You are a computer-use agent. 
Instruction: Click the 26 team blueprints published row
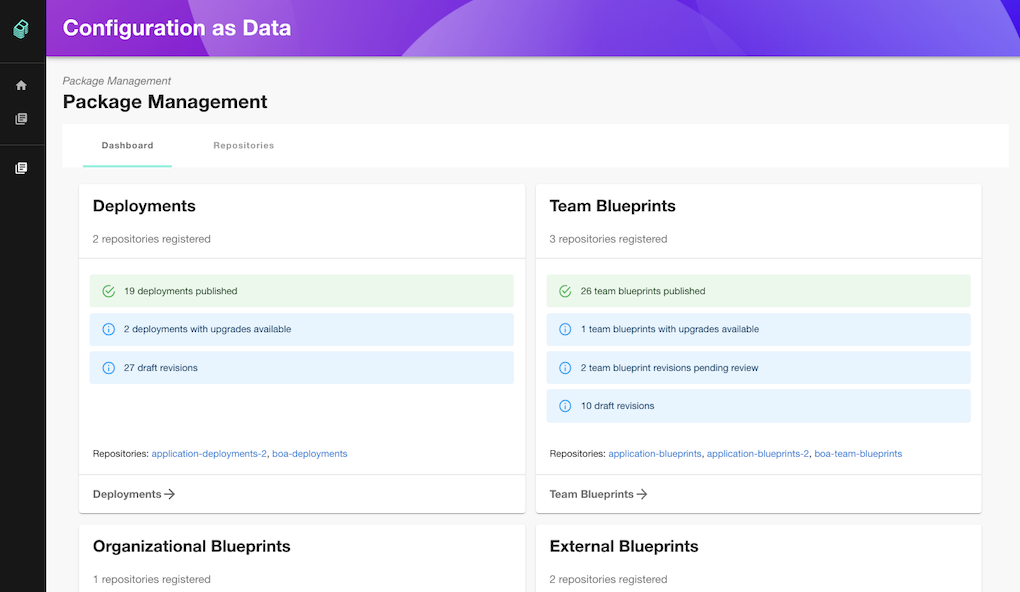pyautogui.click(x=758, y=291)
